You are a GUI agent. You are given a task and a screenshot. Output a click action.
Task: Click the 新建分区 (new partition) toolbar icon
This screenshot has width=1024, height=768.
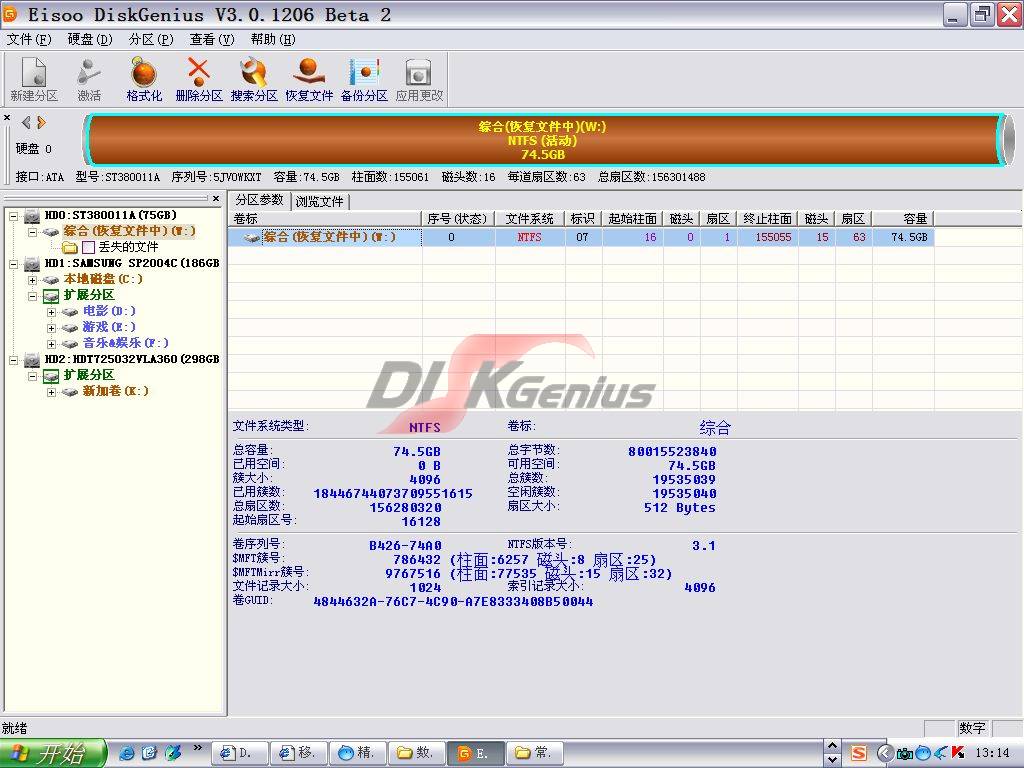click(x=34, y=79)
